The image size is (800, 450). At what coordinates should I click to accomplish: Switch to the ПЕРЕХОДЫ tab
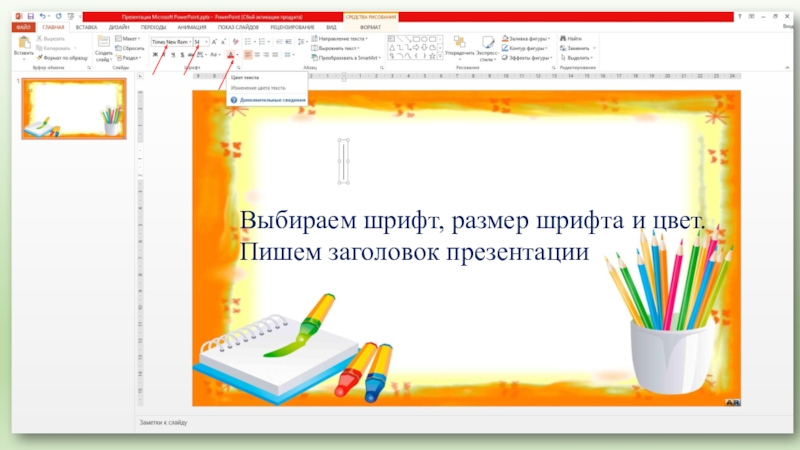pos(153,27)
